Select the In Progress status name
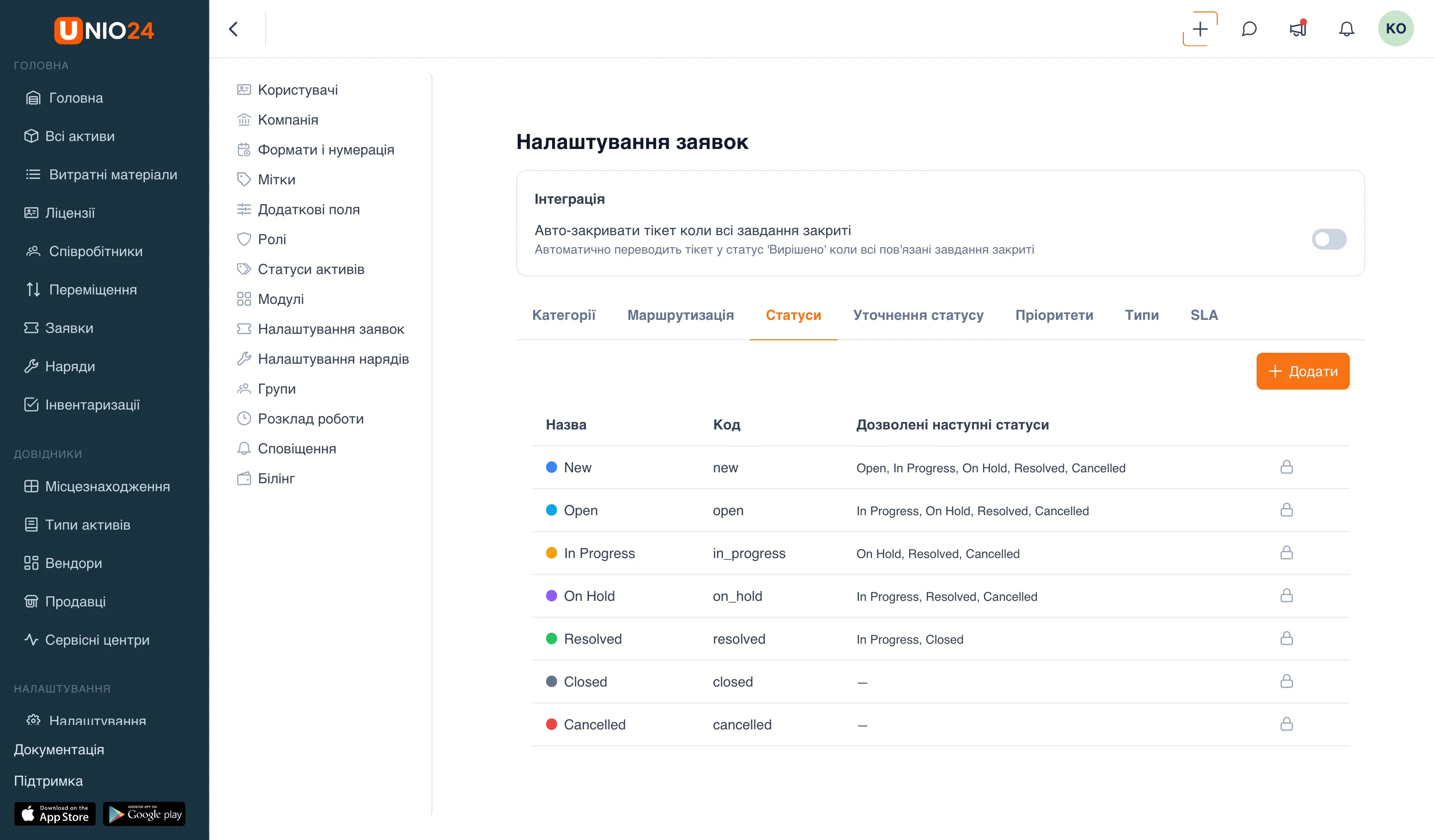Image resolution: width=1435 pixels, height=840 pixels. coord(599,553)
